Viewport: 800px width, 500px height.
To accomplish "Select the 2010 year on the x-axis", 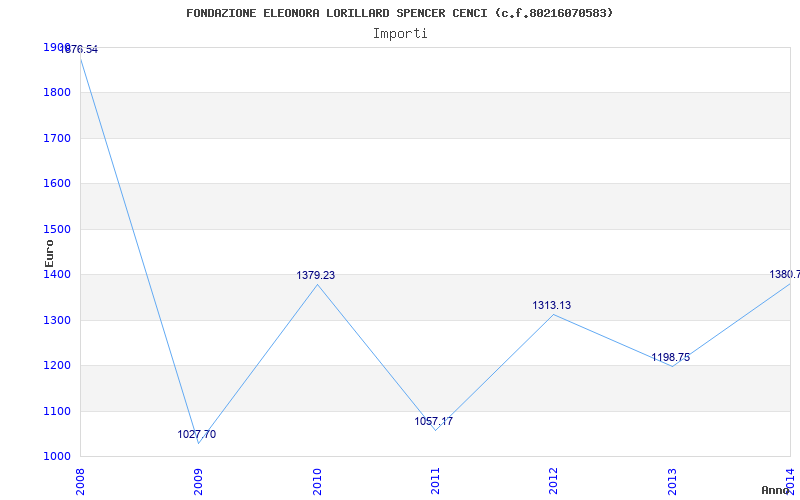I will click(317, 480).
